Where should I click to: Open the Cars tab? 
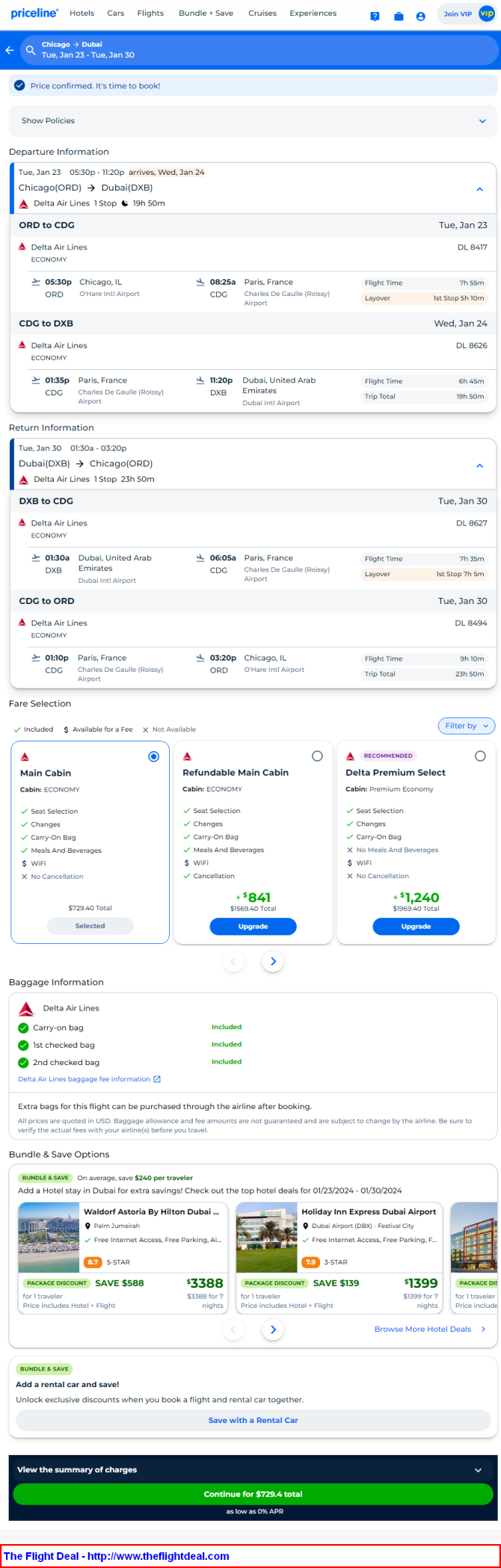point(116,13)
